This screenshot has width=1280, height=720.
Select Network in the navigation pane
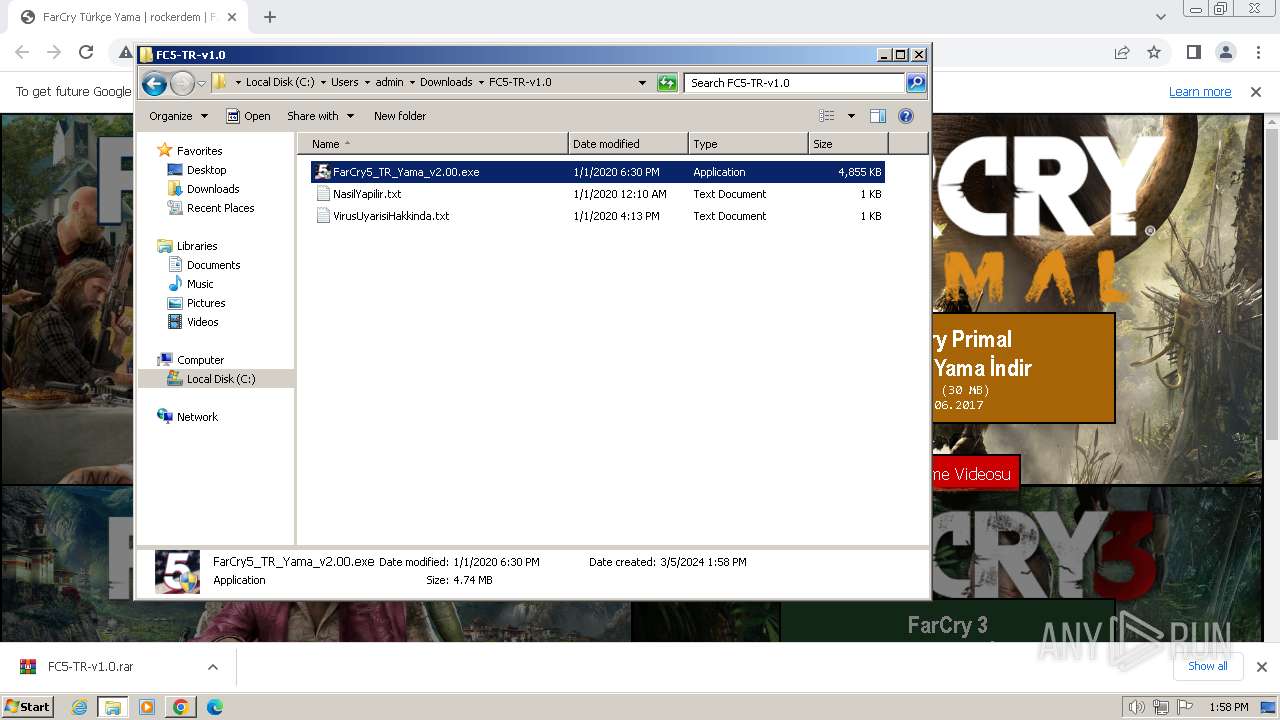[197, 417]
